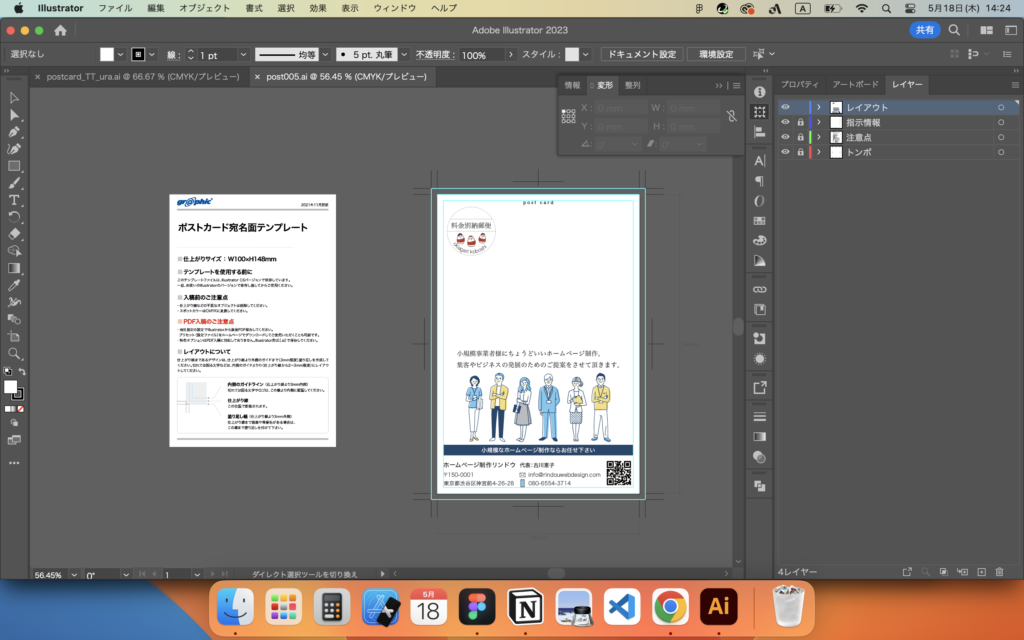Switch to the アートボード tab
1024x640 pixels.
point(855,85)
